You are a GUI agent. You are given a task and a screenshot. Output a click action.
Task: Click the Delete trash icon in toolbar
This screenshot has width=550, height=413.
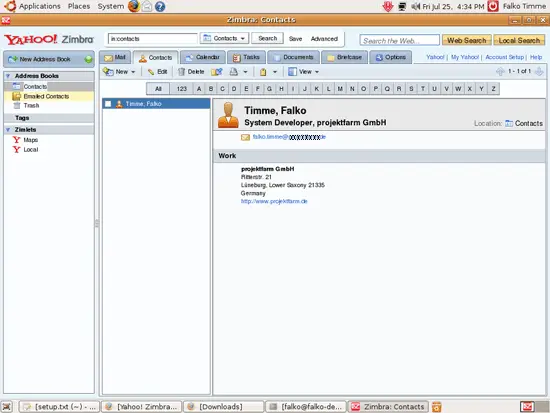pos(181,72)
